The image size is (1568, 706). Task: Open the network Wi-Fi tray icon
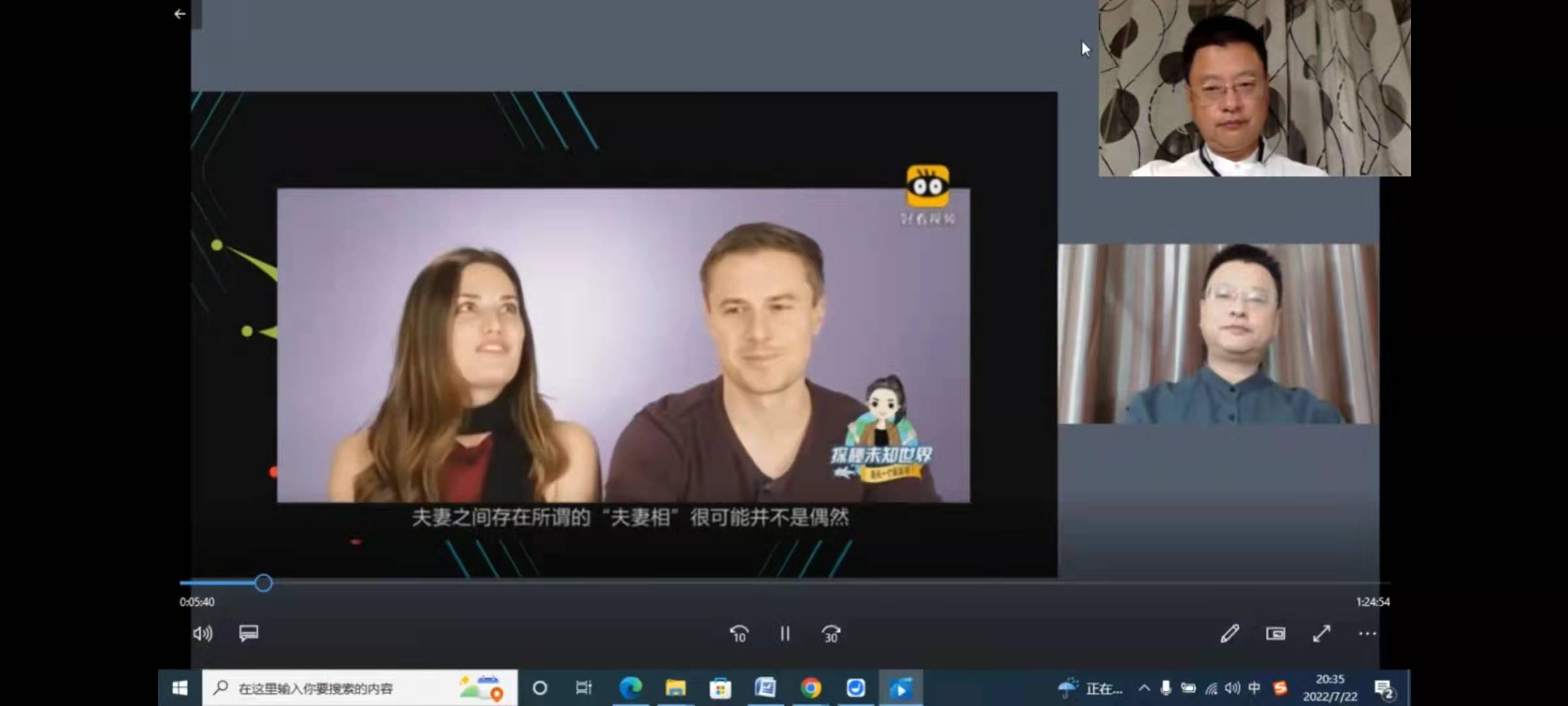[x=1211, y=688]
